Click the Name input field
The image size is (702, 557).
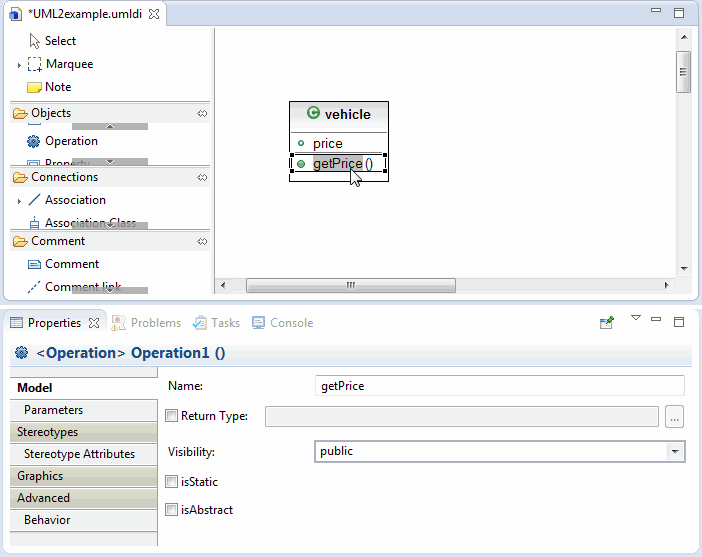click(x=499, y=386)
